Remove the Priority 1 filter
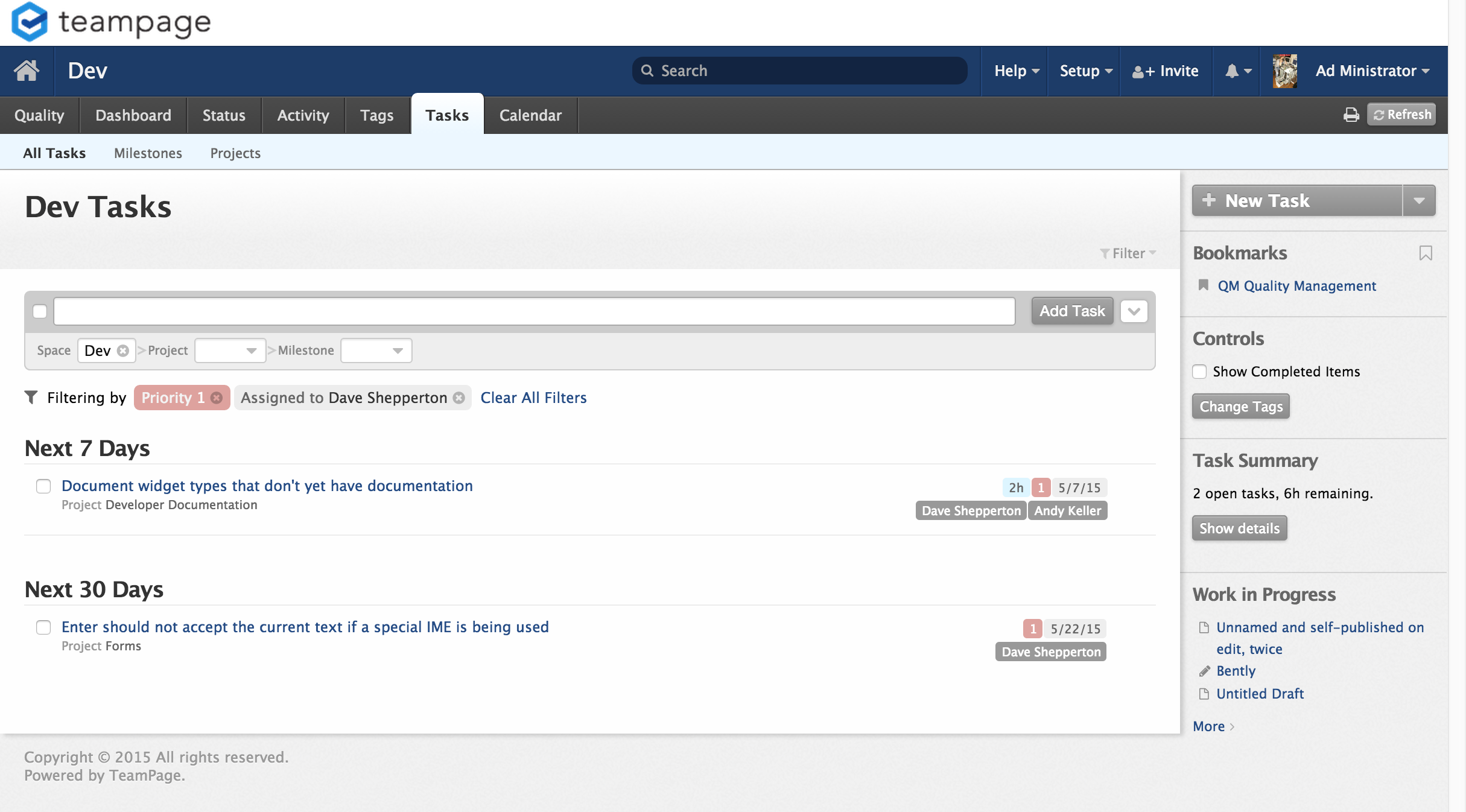The height and width of the screenshot is (812, 1466). click(217, 398)
